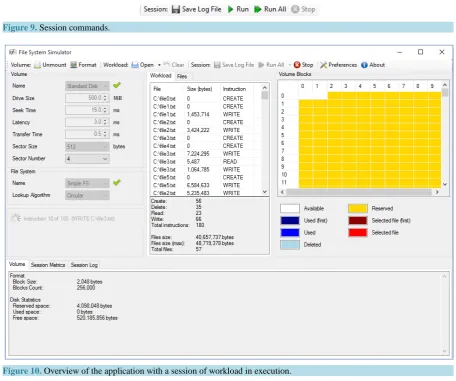The image size is (456, 381).
Task: Select the READ row sized 5,487
Action: (x=206, y=162)
